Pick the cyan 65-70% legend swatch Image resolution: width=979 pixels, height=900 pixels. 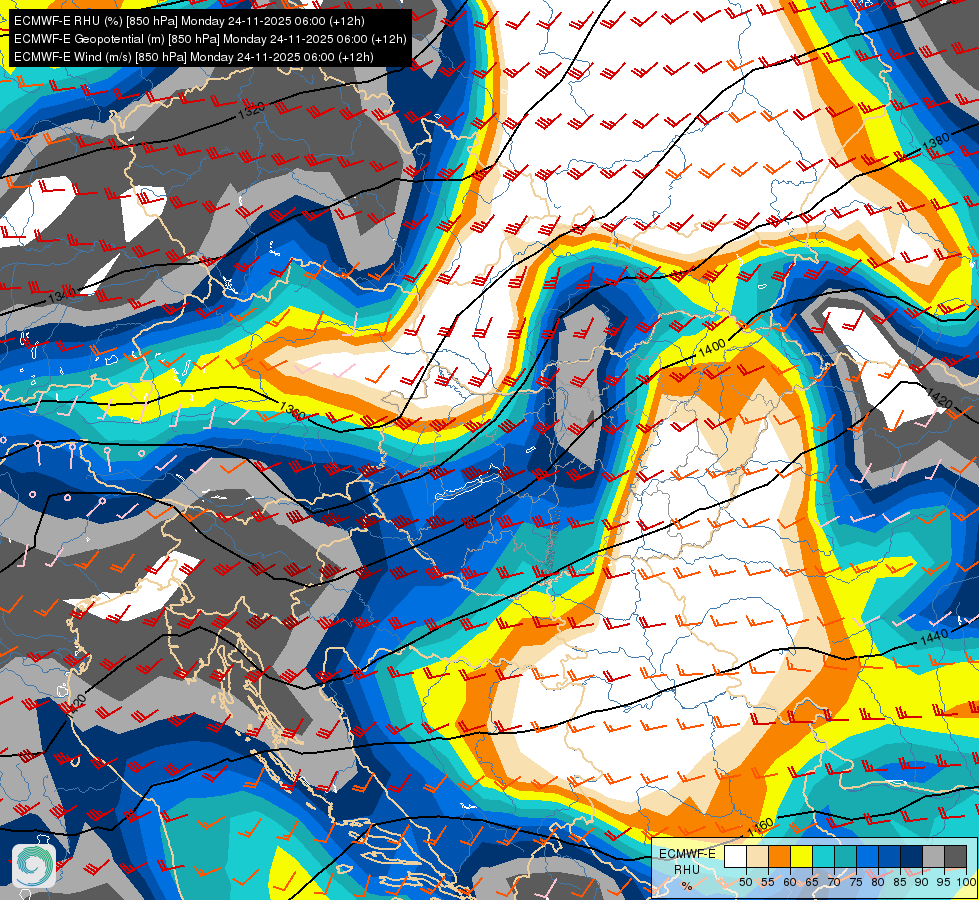(824, 856)
